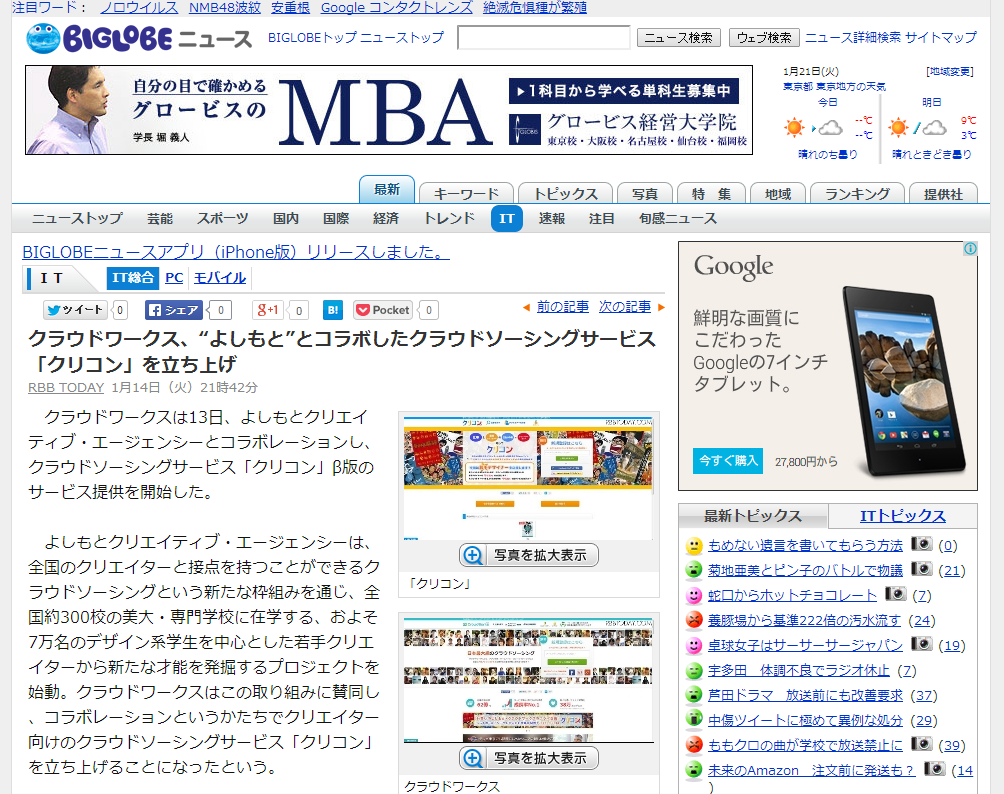The width and height of the screenshot is (1004, 794).
Task: Click the BIGLOBE News logo
Action: point(139,38)
